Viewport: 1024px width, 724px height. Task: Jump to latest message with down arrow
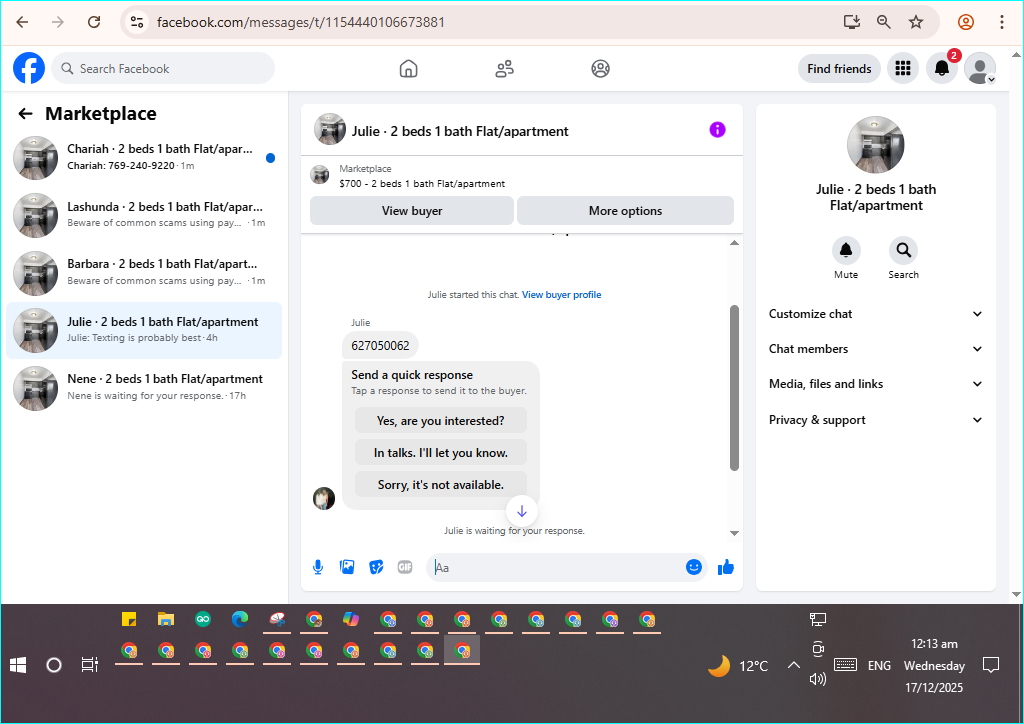522,511
